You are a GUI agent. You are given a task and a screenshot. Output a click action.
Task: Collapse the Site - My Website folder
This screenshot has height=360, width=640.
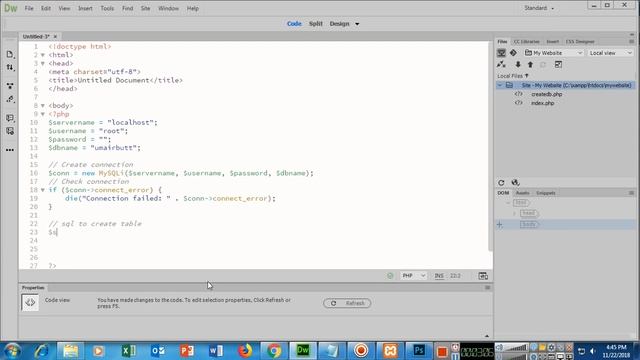pyautogui.click(x=500, y=85)
